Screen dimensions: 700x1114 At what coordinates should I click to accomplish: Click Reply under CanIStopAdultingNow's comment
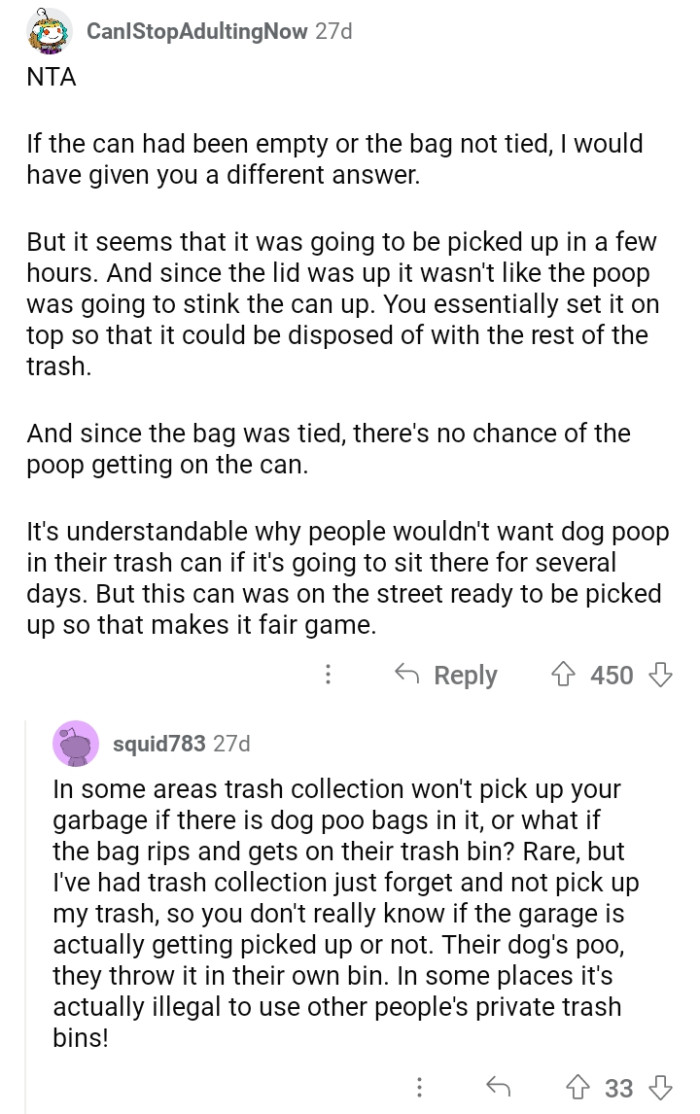(447, 675)
